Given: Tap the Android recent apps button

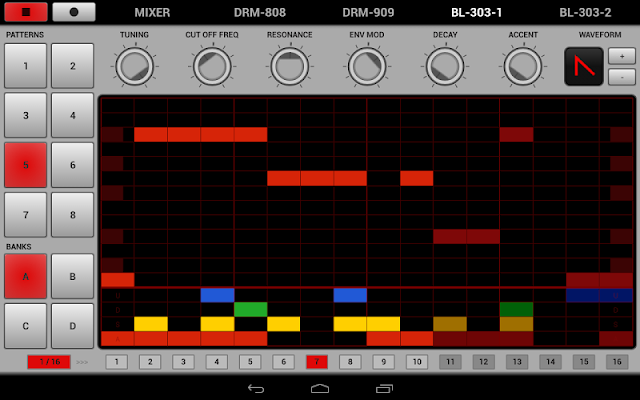Looking at the screenshot, I should point(384,389).
